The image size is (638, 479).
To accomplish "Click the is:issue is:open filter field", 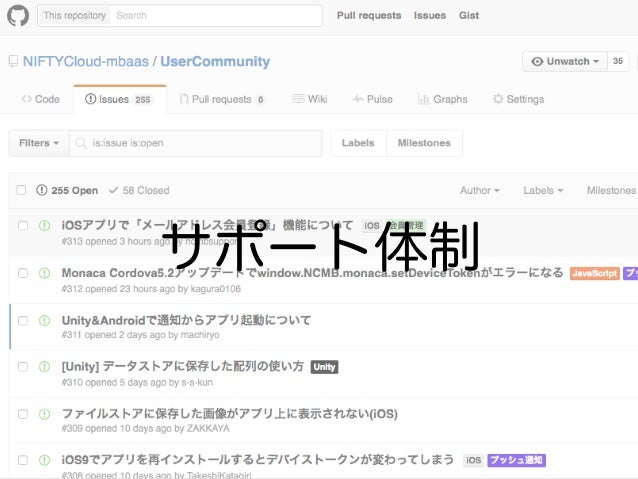I will (196, 143).
